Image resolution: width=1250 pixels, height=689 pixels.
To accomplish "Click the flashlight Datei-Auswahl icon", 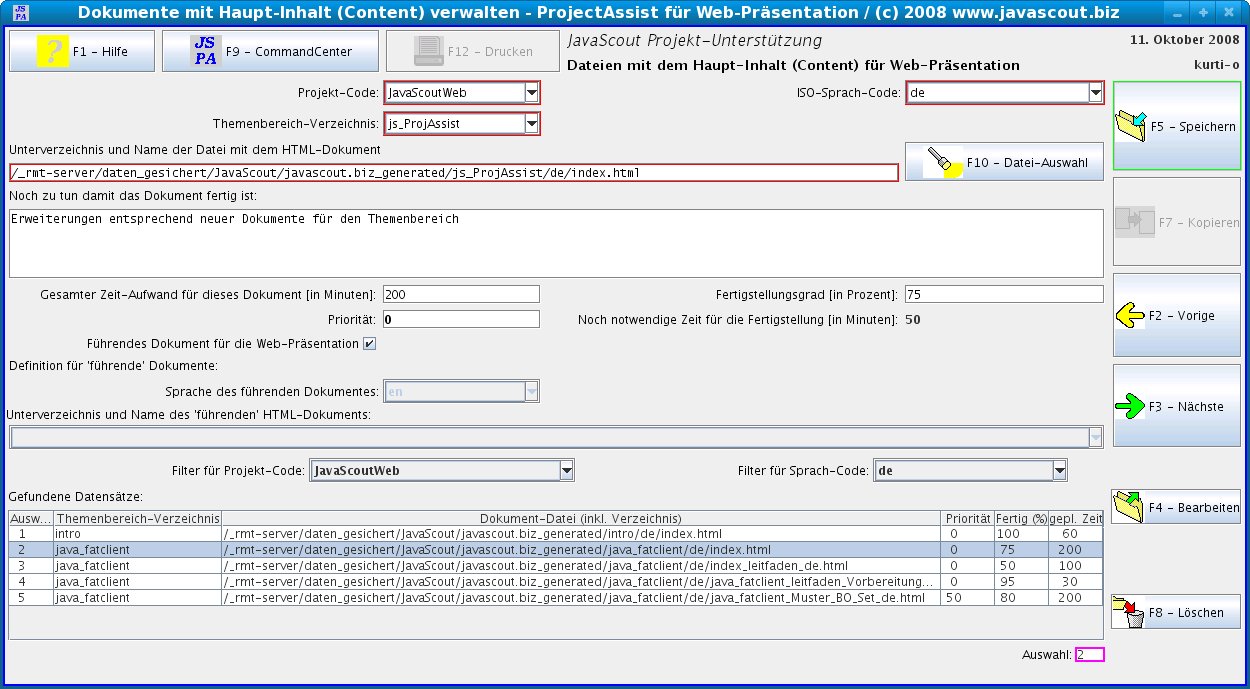I will click(x=943, y=162).
